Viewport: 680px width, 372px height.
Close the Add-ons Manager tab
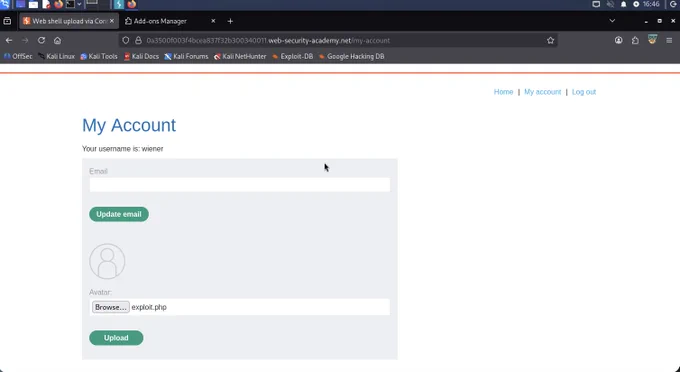click(x=213, y=21)
